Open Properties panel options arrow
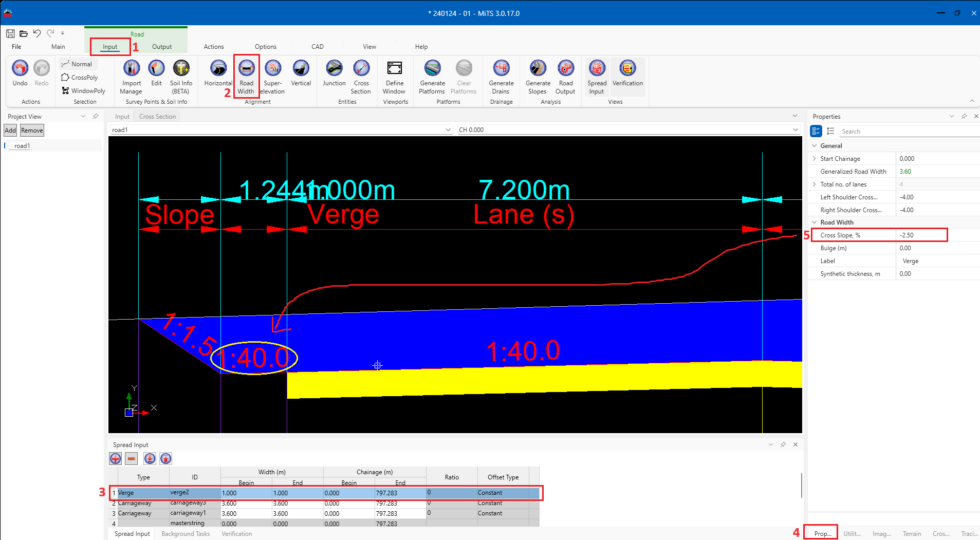Image resolution: width=980 pixels, height=540 pixels. pyautogui.click(x=951, y=116)
